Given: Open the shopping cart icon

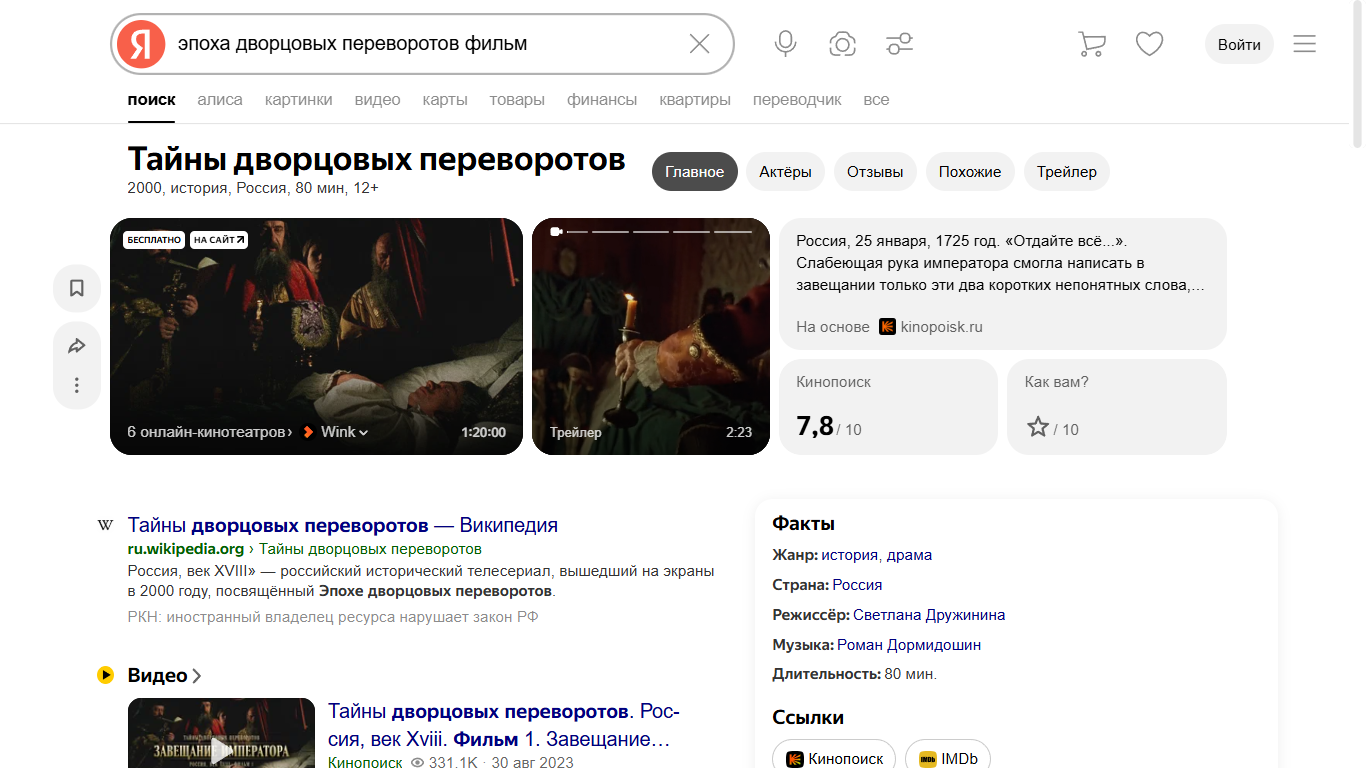Looking at the screenshot, I should [x=1091, y=44].
